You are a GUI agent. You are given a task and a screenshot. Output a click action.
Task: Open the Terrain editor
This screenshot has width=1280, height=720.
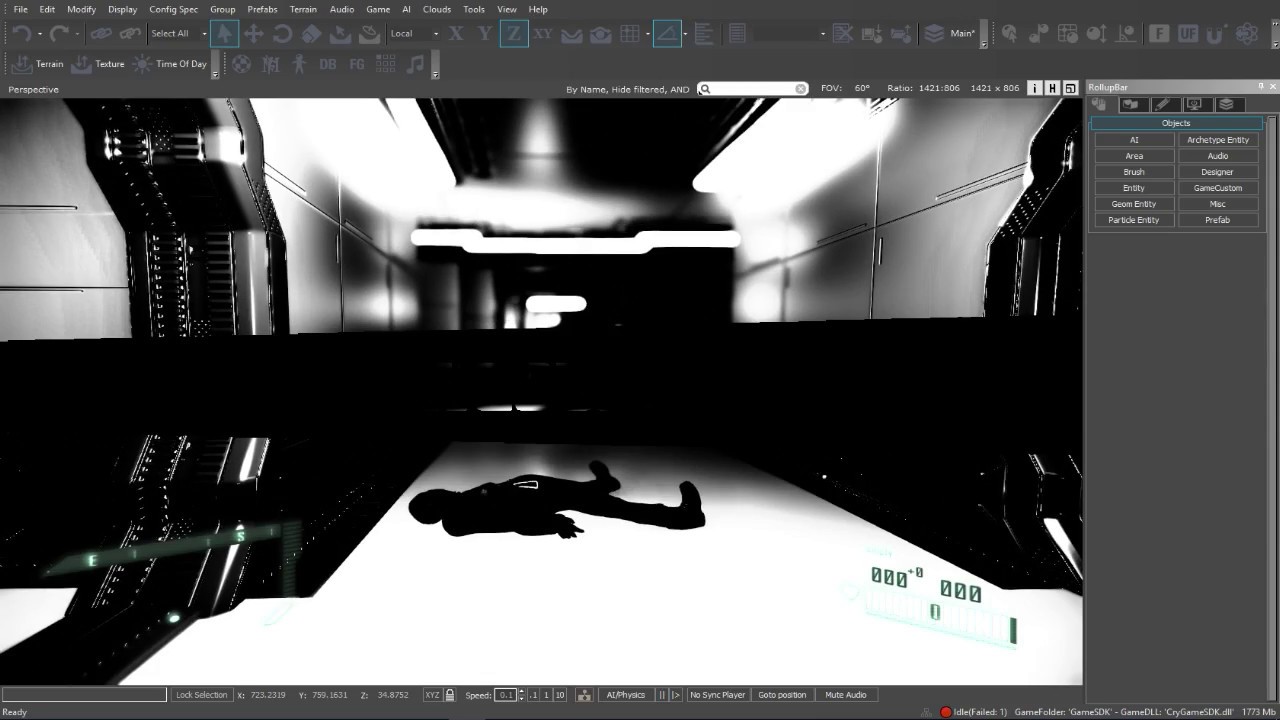[37, 64]
